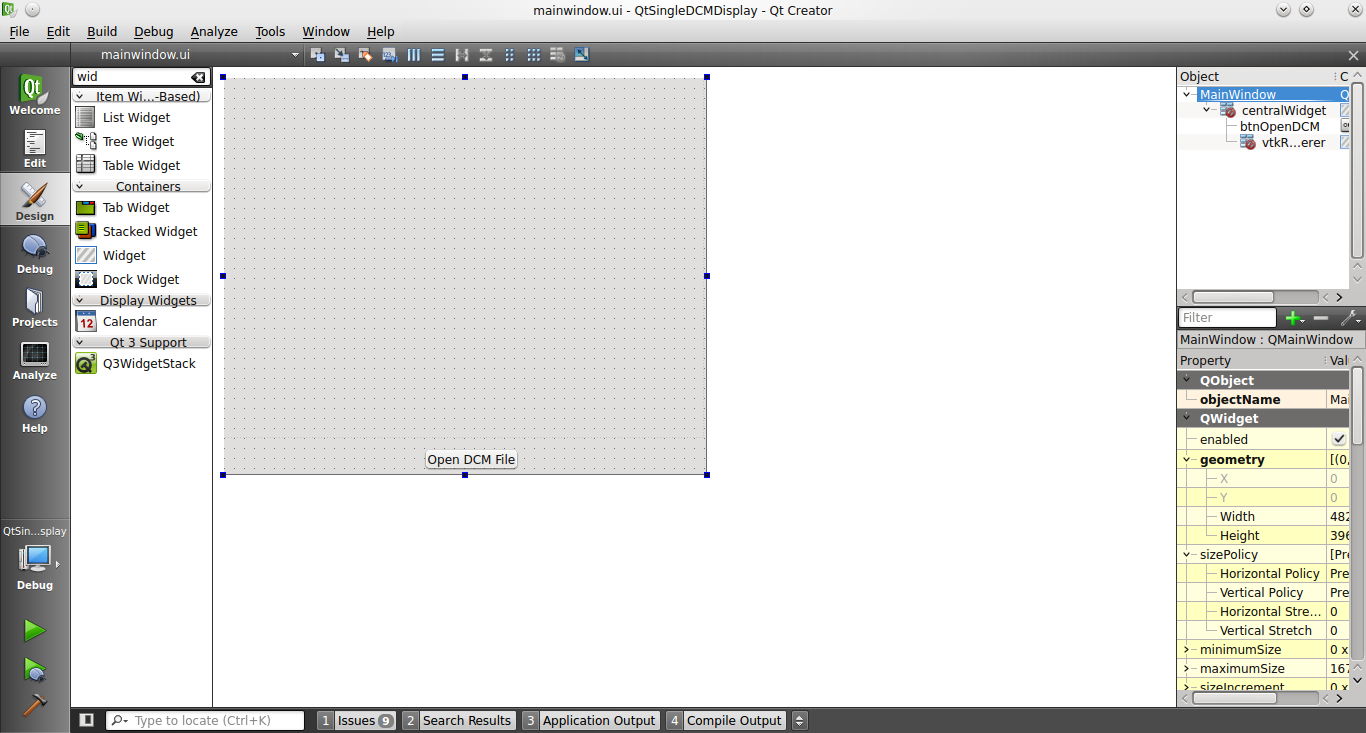Apply Lay Out Vertically in Splitter

click(x=485, y=55)
